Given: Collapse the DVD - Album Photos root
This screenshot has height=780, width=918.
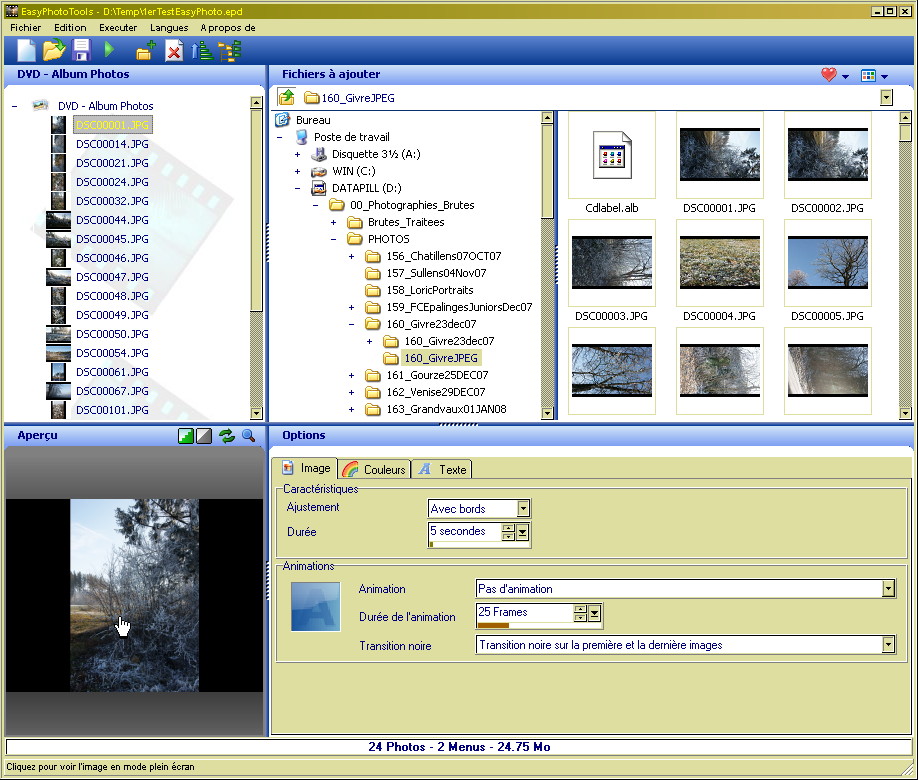Looking at the screenshot, I should [x=16, y=106].
